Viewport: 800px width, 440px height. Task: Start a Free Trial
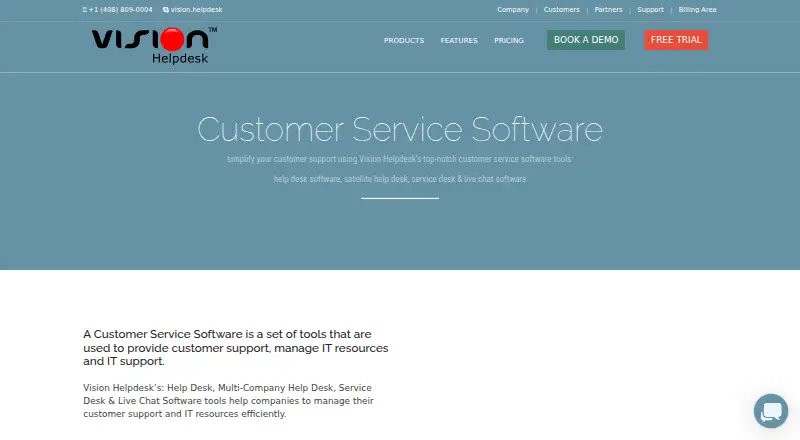pyautogui.click(x=676, y=40)
